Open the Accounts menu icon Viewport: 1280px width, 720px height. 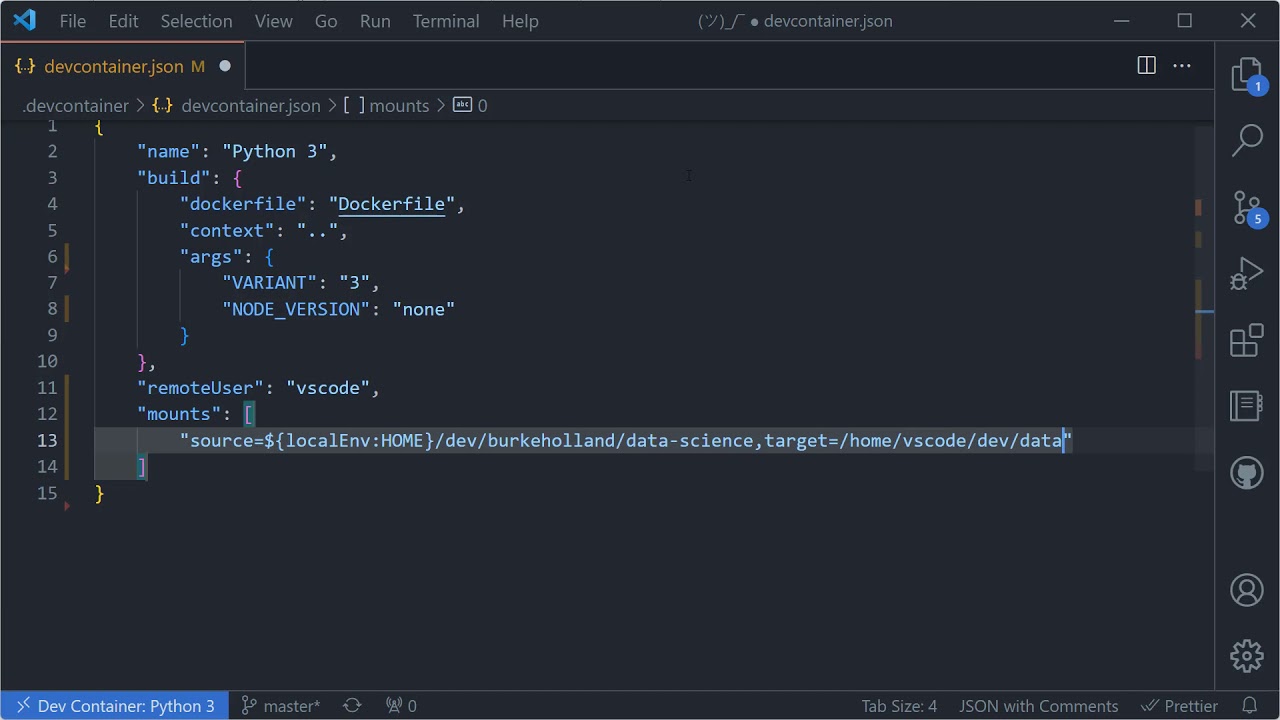coord(1247,590)
